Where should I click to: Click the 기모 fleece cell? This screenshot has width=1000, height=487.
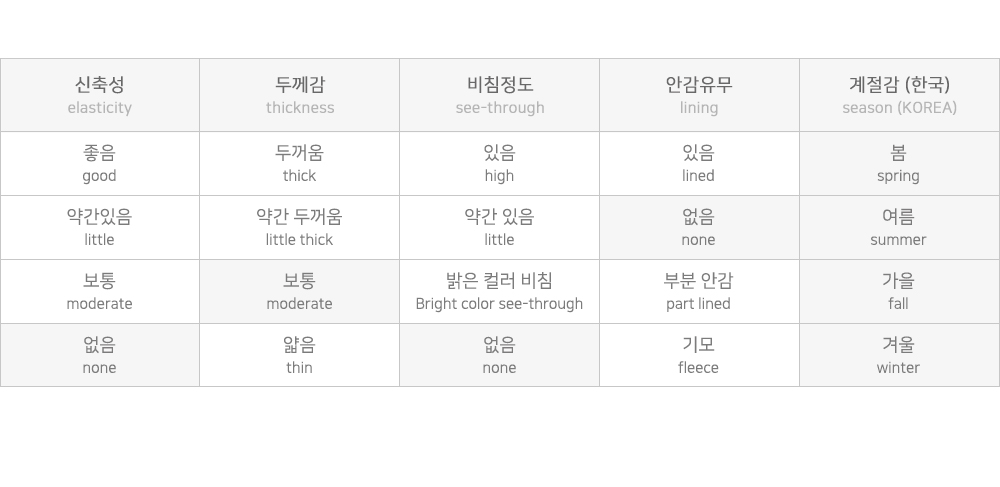(x=699, y=356)
